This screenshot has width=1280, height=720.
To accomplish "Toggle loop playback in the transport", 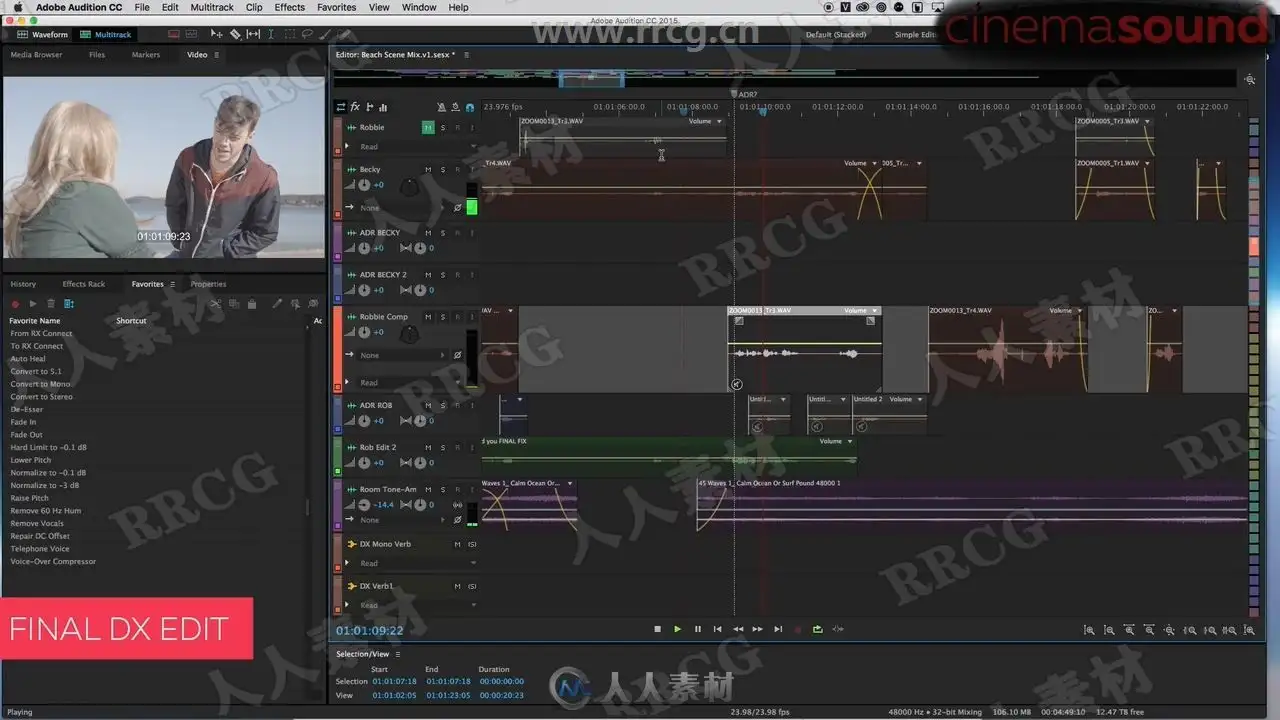I will coord(818,629).
